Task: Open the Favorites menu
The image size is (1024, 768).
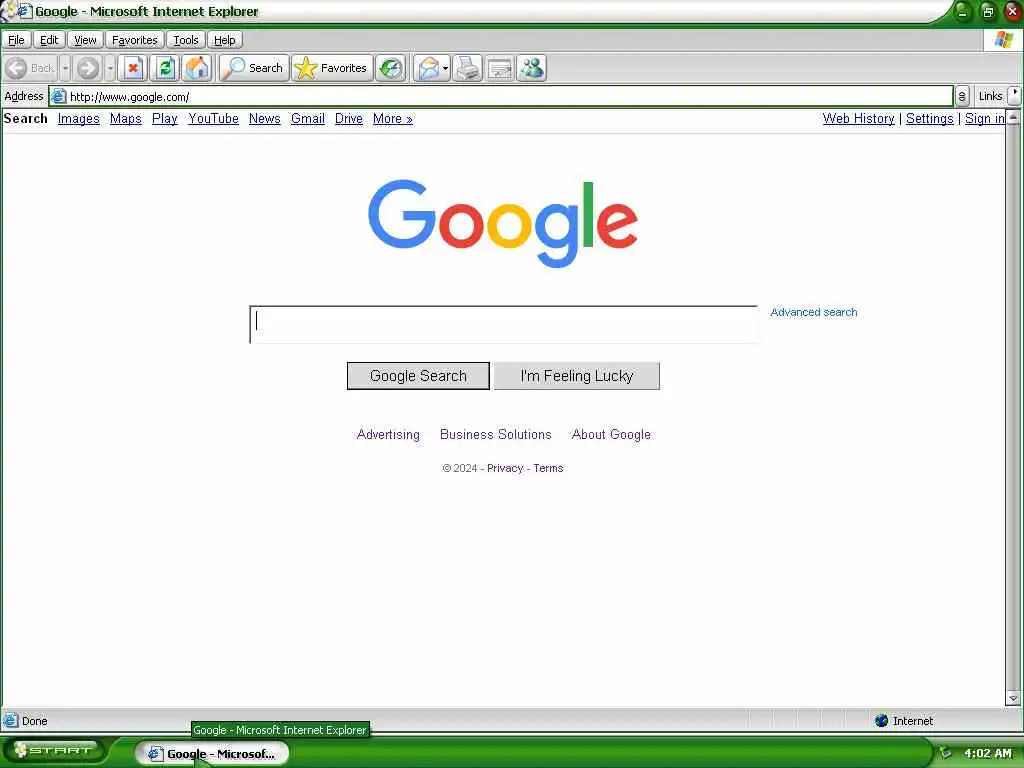Action: 135,40
